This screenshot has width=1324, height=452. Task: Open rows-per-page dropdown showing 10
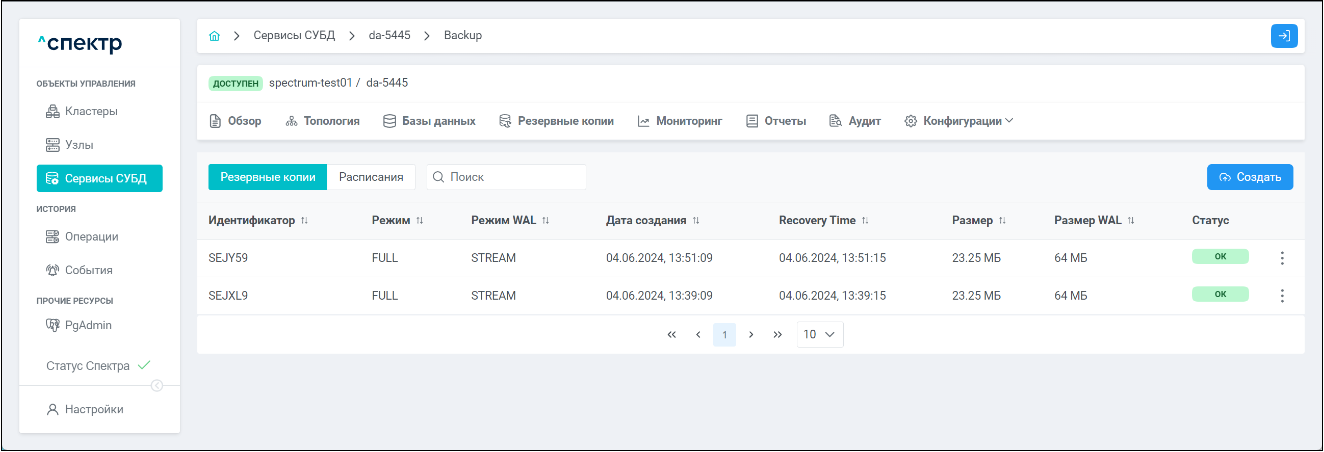tap(820, 335)
